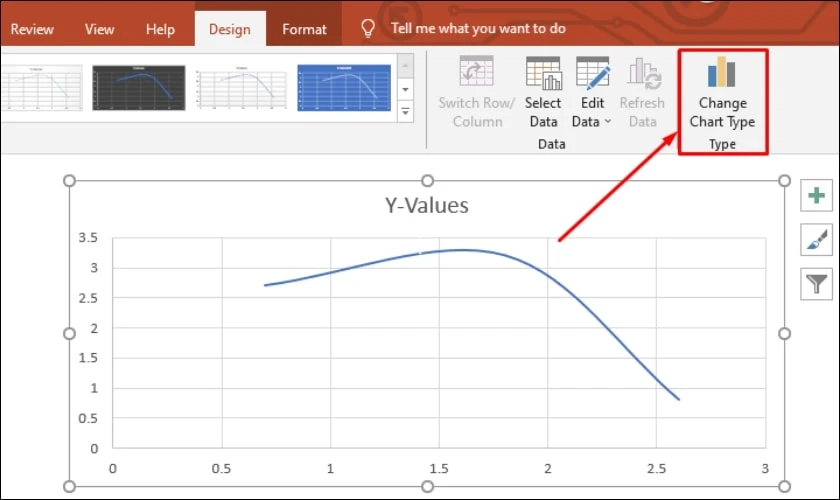The width and height of the screenshot is (840, 500).
Task: Click the Edit Data icon
Action: [592, 72]
